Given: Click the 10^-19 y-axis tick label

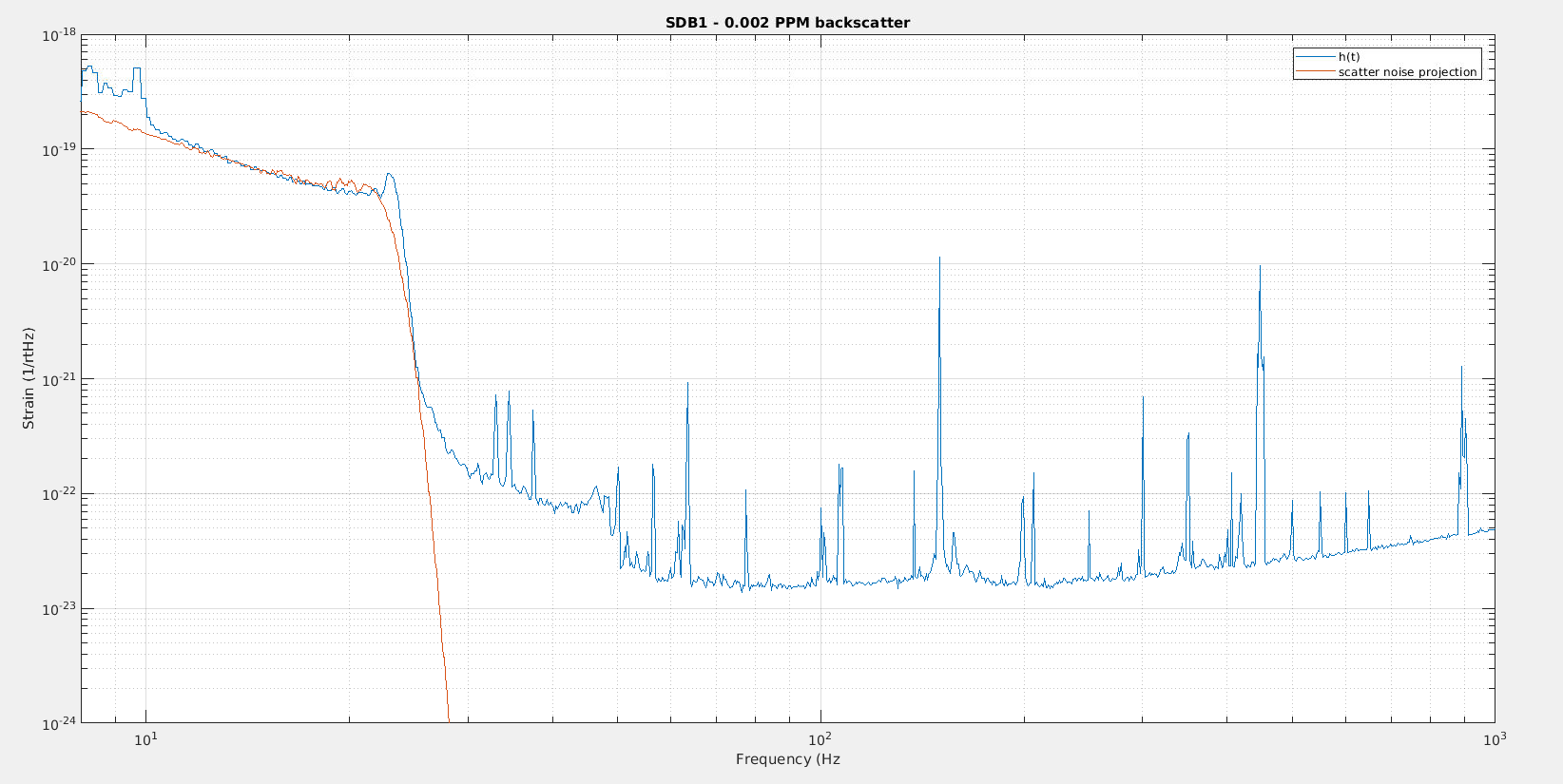Looking at the screenshot, I should [59, 150].
